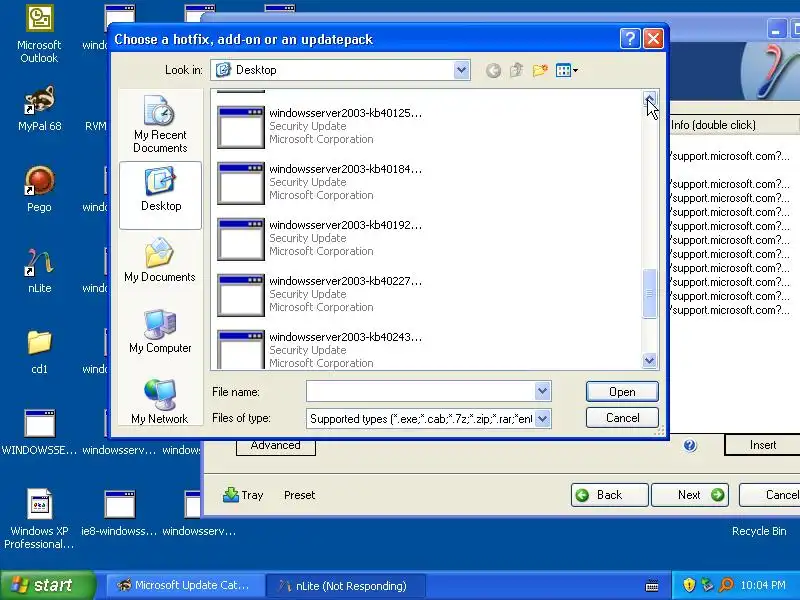This screenshot has width=800, height=600.
Task: Click the on-screen keyboard taskbar icon
Action: pyautogui.click(x=652, y=585)
